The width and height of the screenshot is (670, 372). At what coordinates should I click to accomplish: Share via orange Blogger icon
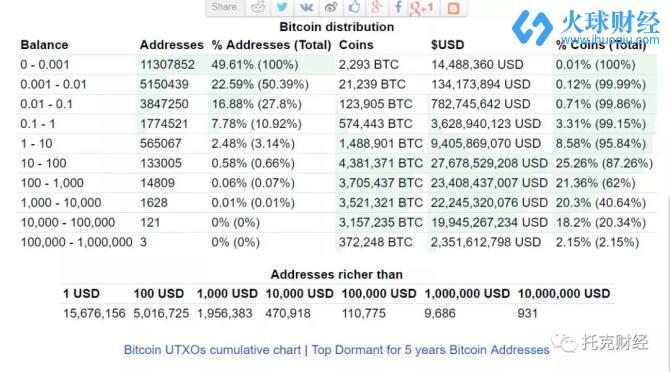click(x=453, y=8)
